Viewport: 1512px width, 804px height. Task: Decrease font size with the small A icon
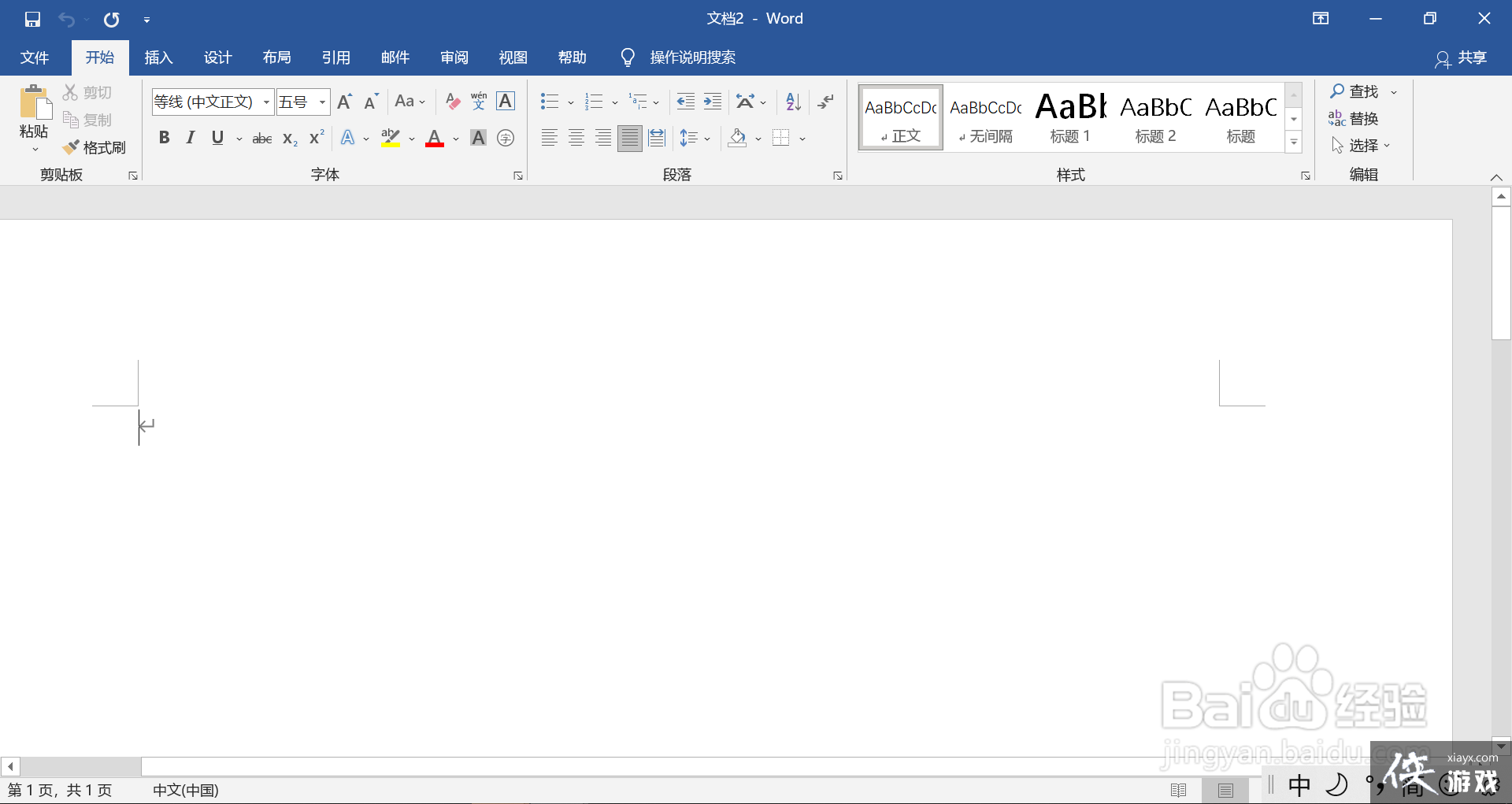pos(371,102)
